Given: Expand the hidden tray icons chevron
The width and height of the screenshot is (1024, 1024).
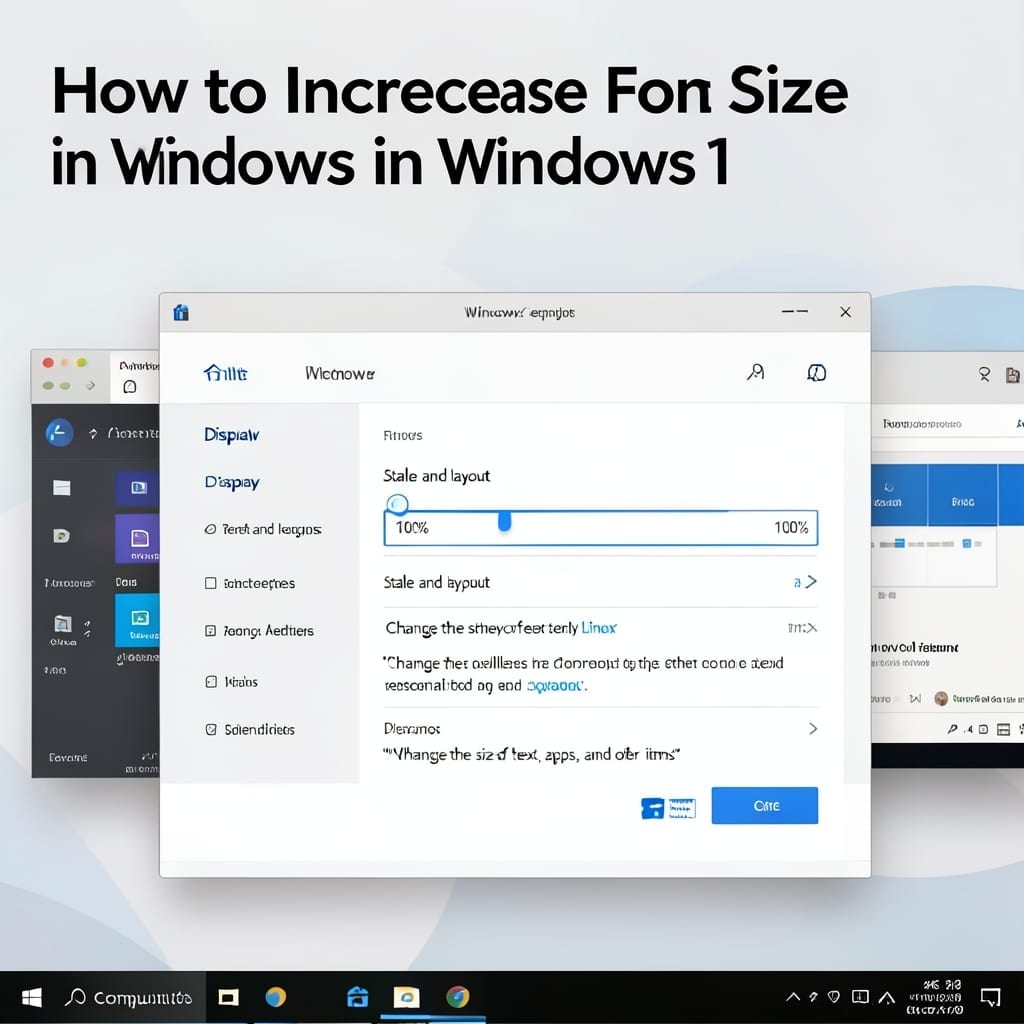Looking at the screenshot, I should coord(793,997).
